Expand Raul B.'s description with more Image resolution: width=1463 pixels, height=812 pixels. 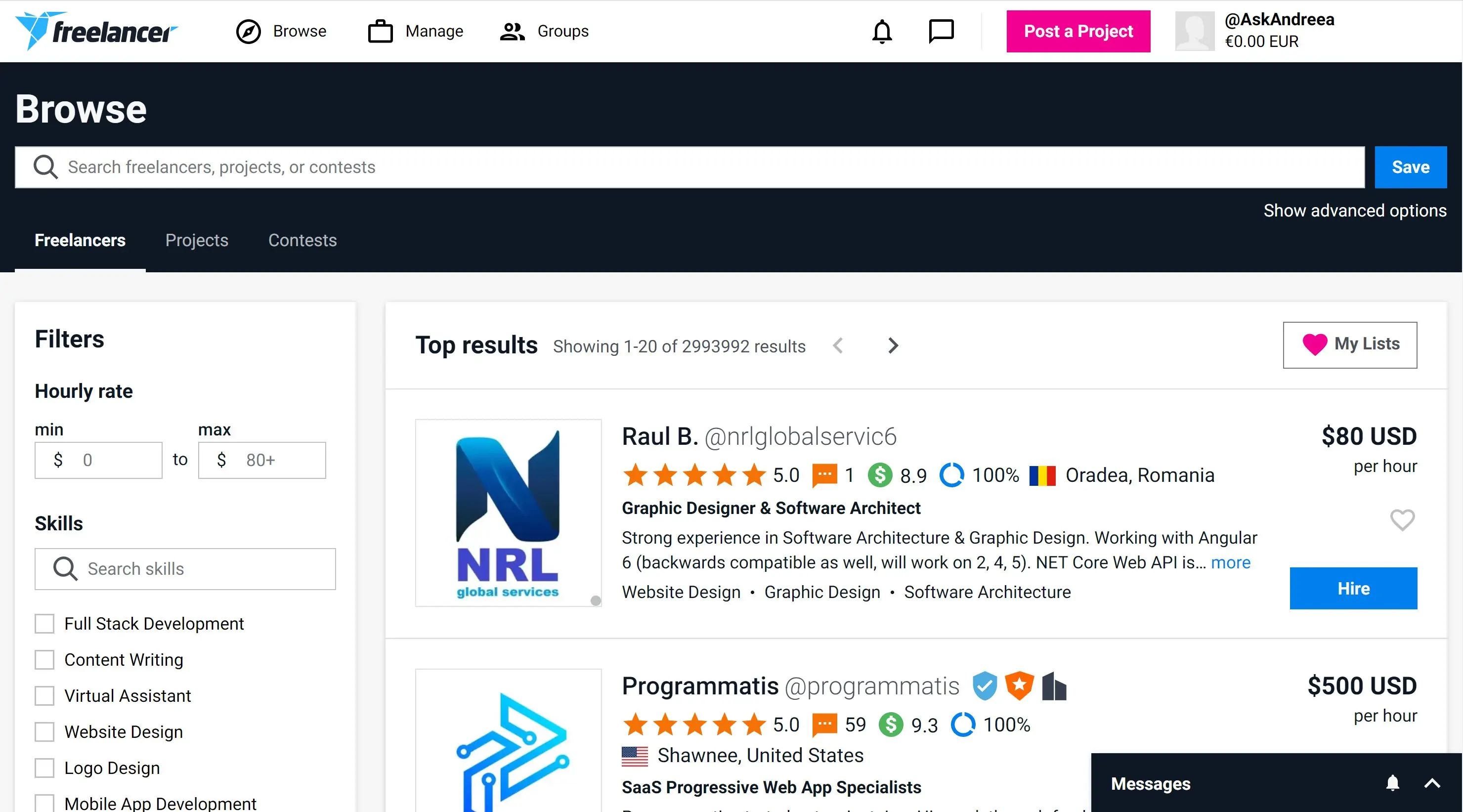pos(1230,562)
